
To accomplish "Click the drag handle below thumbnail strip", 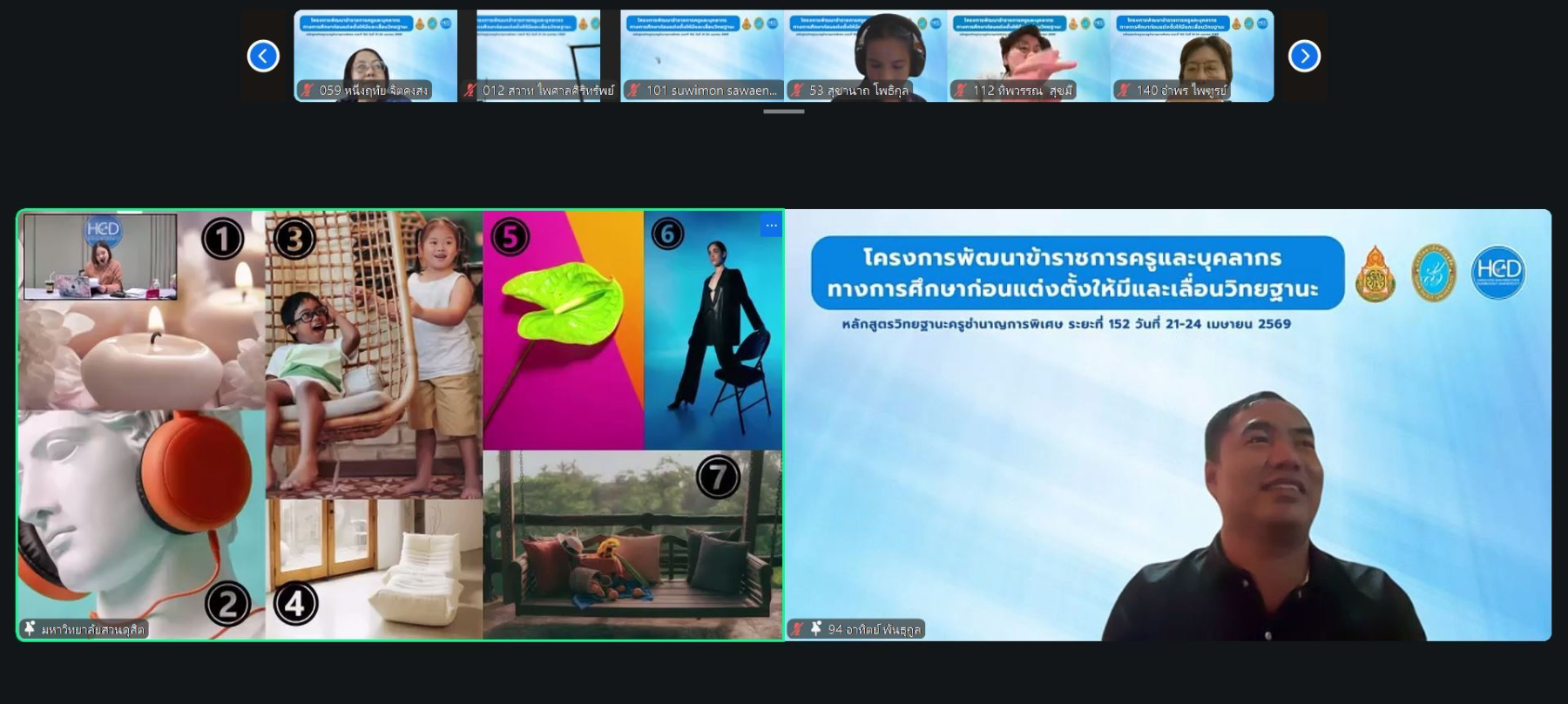I will click(x=784, y=112).
